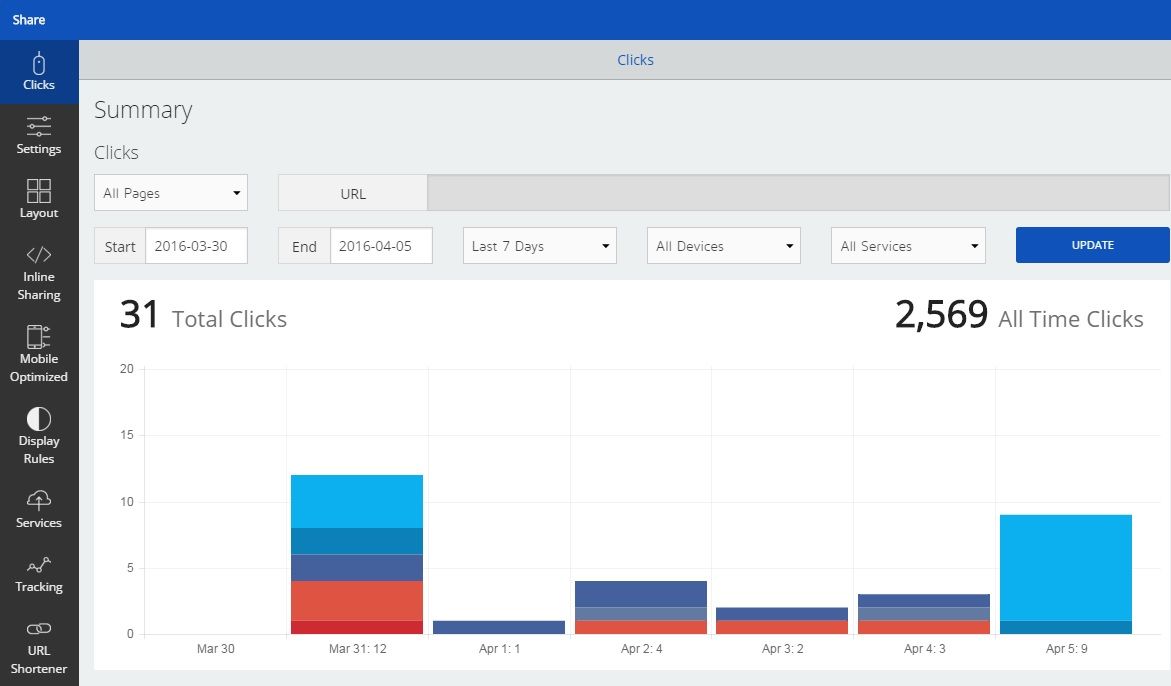Click the URL text field
The image size is (1171, 686).
click(797, 193)
